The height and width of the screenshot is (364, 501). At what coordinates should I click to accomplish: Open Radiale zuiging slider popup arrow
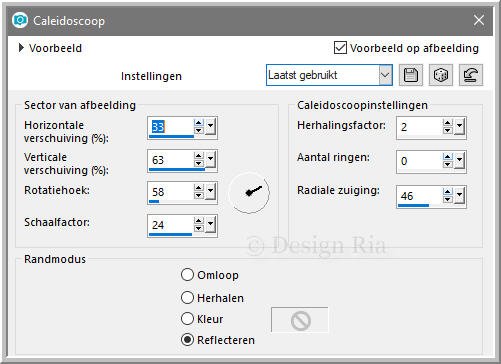[459, 196]
